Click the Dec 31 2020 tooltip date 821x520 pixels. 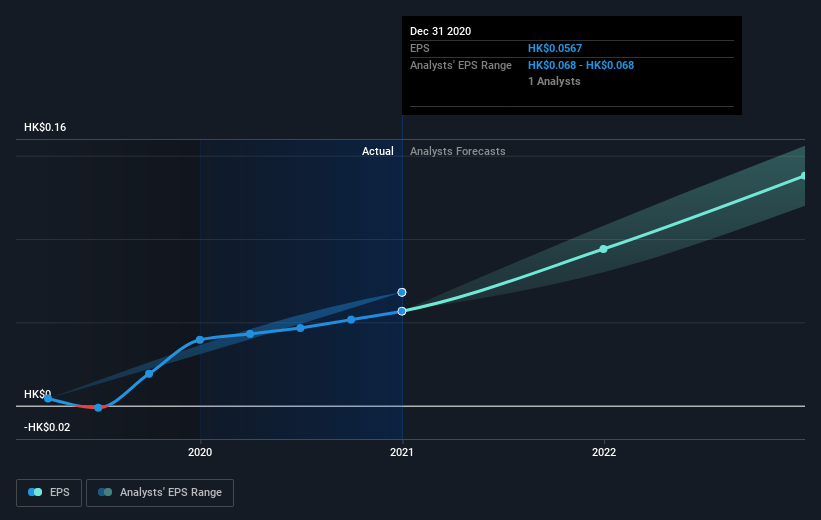point(440,31)
